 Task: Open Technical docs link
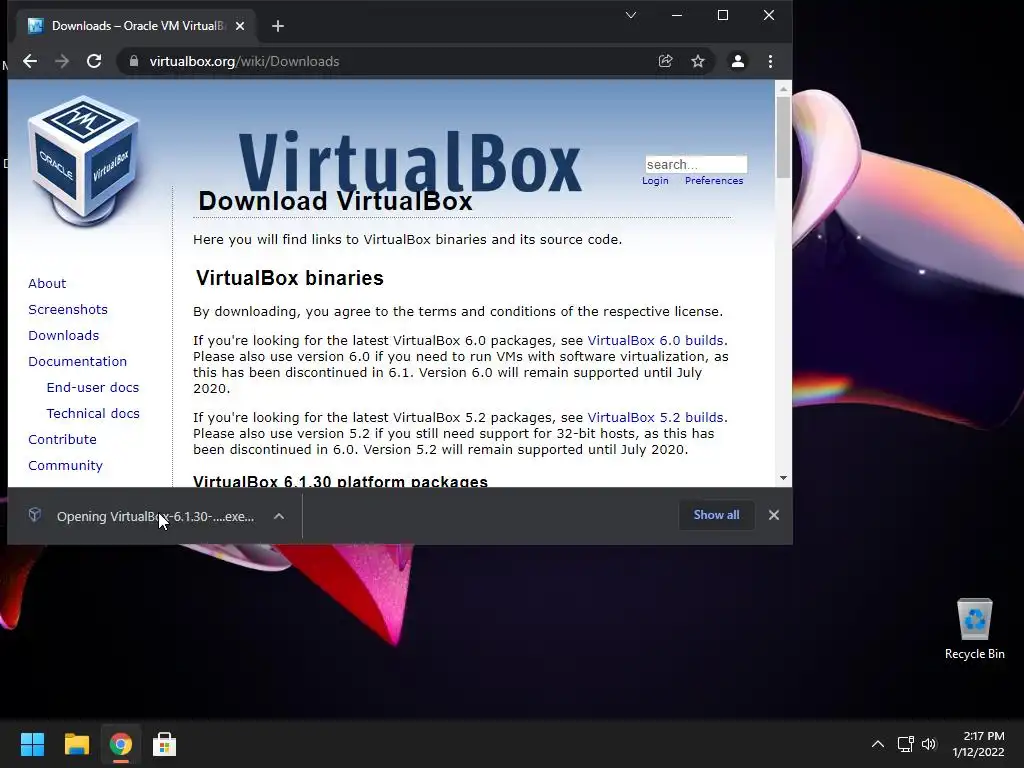tap(93, 414)
